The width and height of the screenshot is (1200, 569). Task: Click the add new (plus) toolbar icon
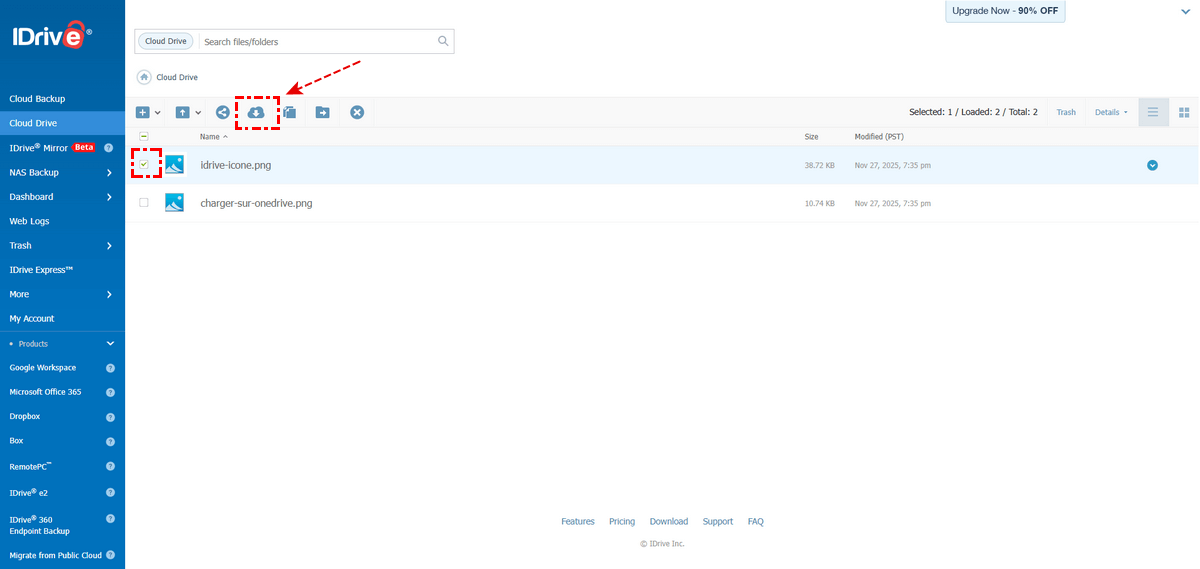142,113
